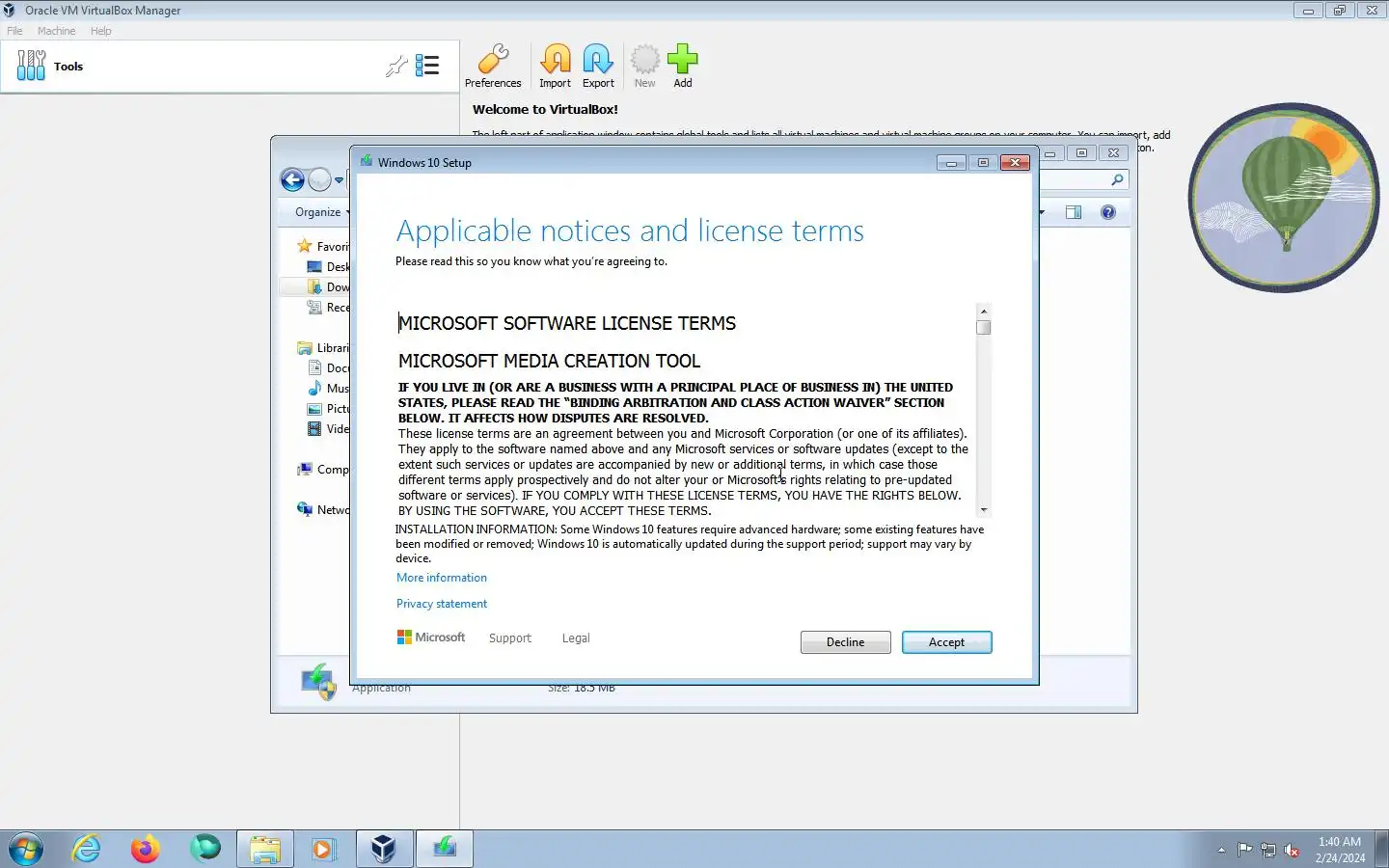Viewport: 1389px width, 868px height.
Task: Accept the license terms
Action: [x=946, y=642]
